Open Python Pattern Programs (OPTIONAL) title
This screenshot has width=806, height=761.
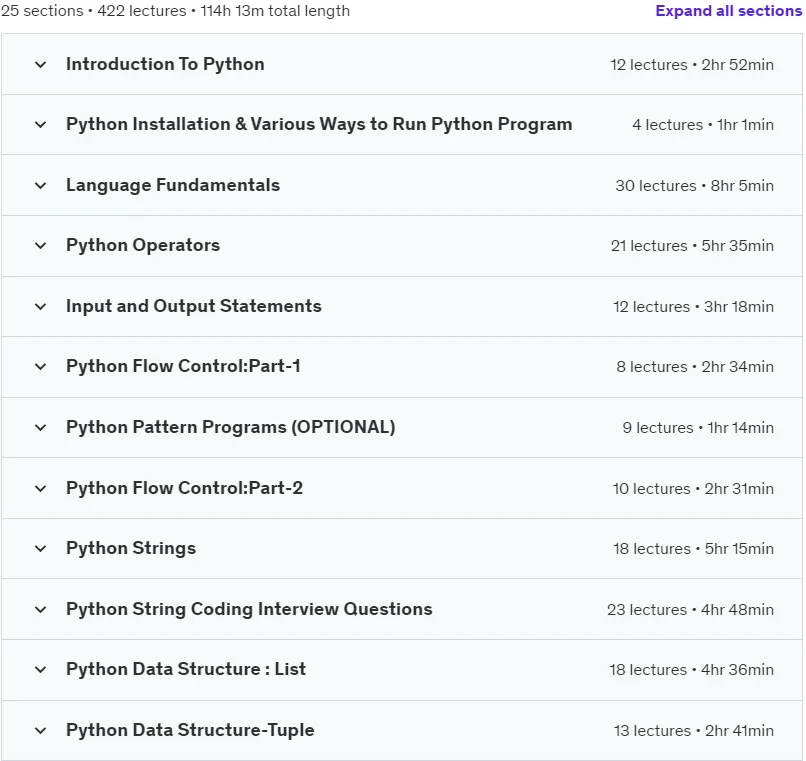coord(230,427)
